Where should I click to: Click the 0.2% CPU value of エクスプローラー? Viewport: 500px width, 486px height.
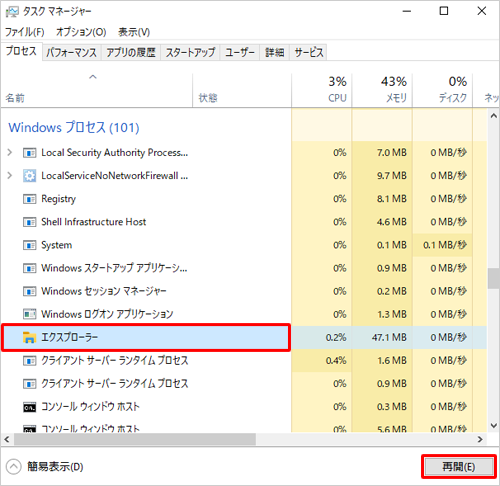(336, 338)
